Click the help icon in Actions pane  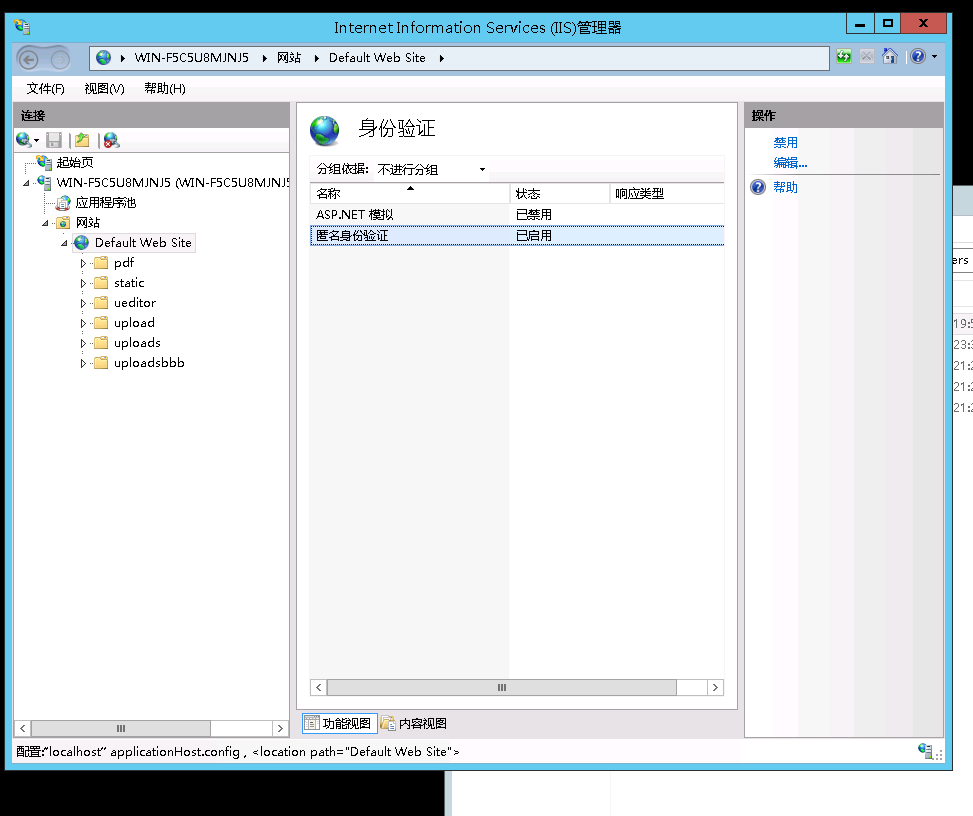(758, 187)
